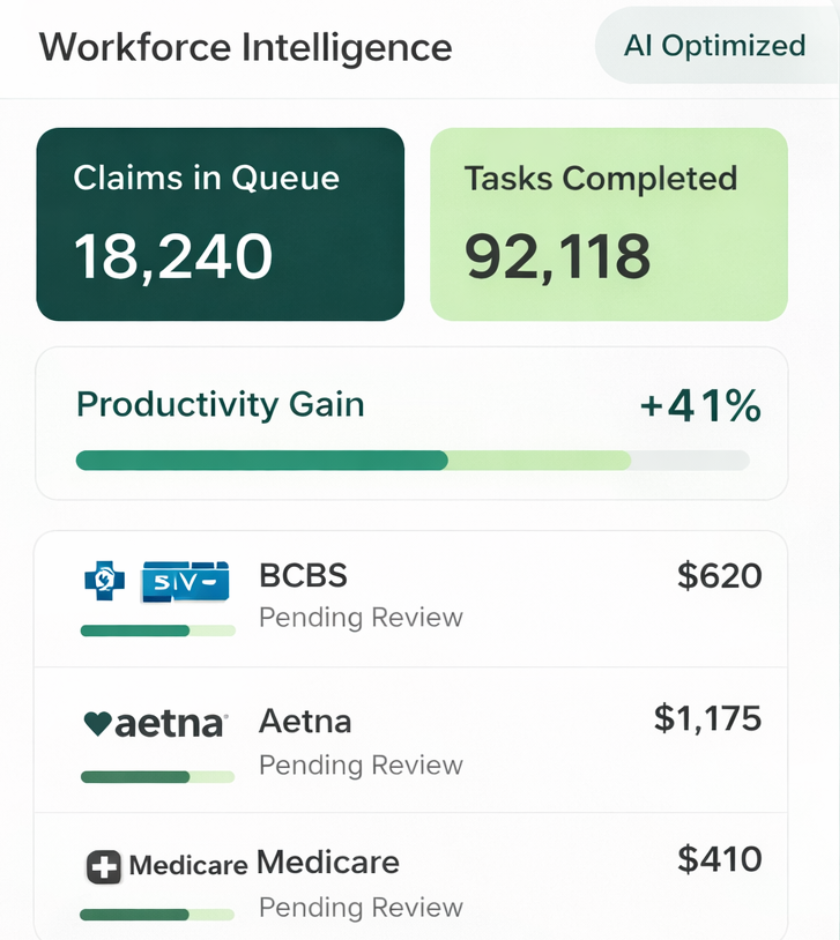The height and width of the screenshot is (940, 840).
Task: Open the Claims in Queue card
Action: click(x=220, y=224)
